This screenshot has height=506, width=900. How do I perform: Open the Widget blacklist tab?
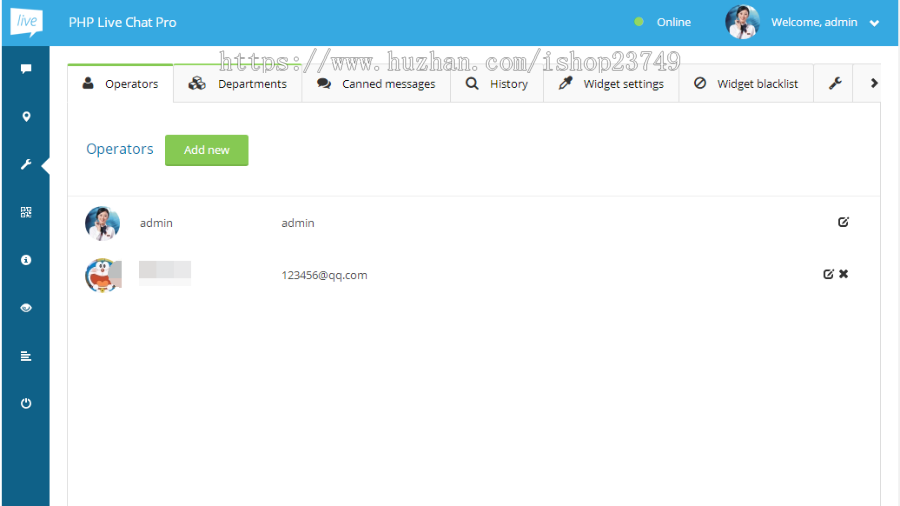pos(746,84)
